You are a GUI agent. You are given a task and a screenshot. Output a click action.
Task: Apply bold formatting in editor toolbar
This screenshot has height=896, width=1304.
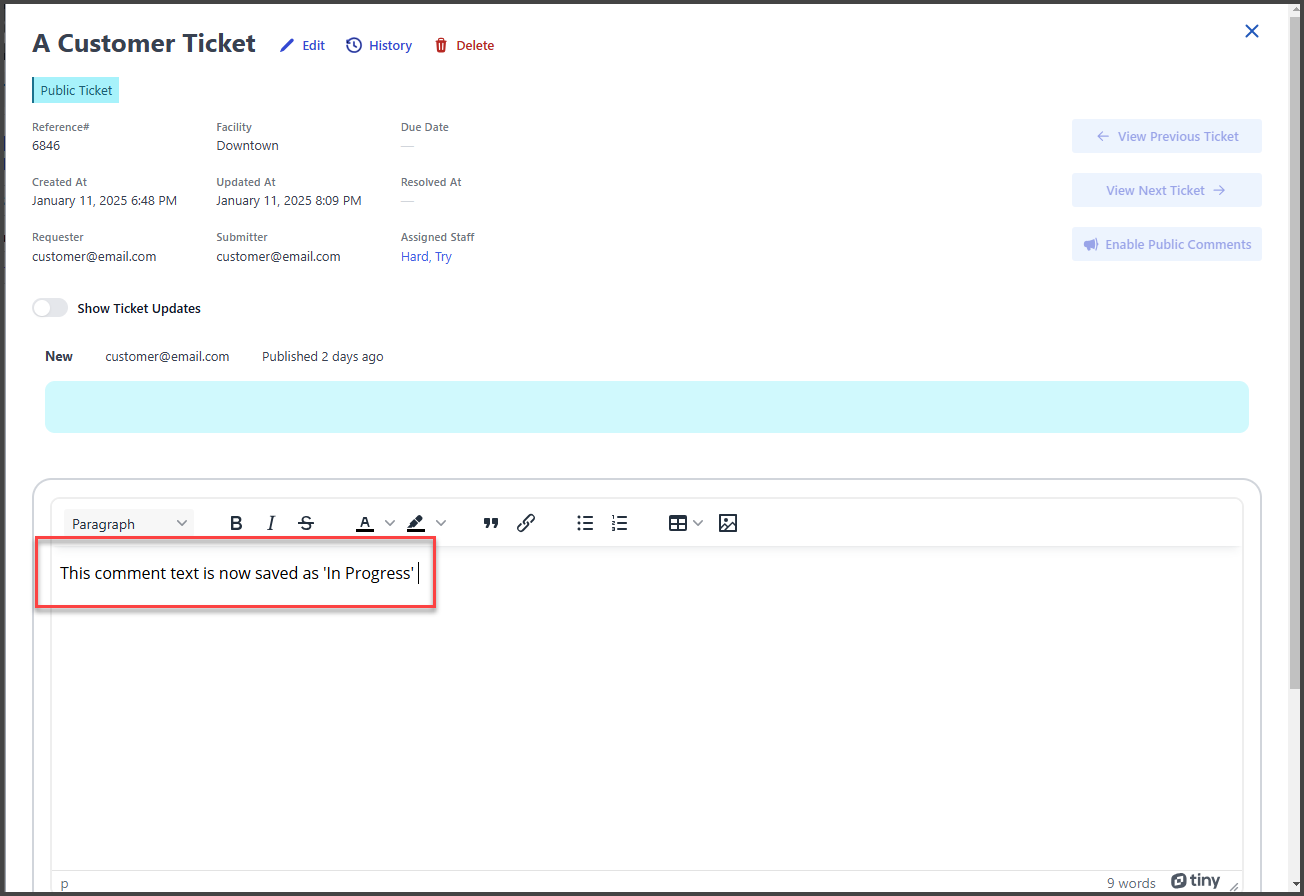pyautogui.click(x=236, y=523)
